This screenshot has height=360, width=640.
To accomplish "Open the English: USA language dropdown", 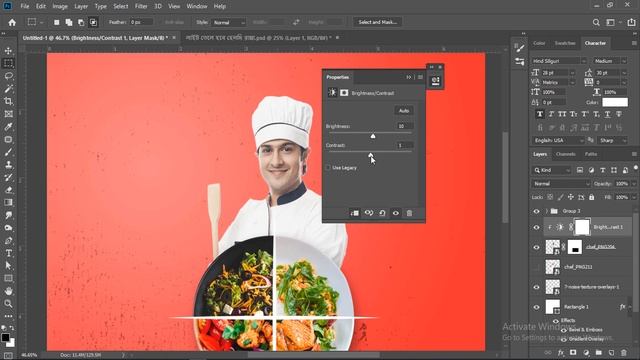I will (x=558, y=140).
